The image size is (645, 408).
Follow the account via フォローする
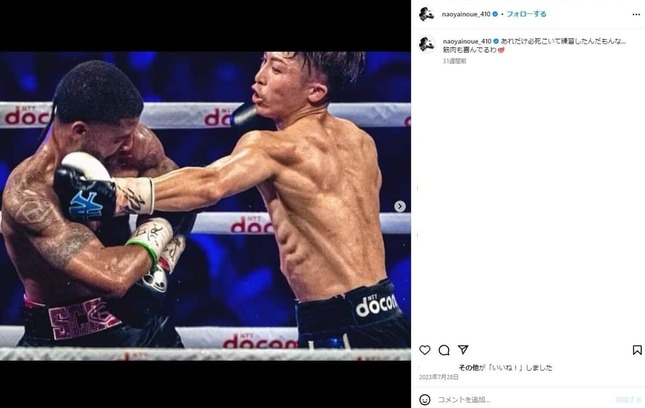point(526,14)
